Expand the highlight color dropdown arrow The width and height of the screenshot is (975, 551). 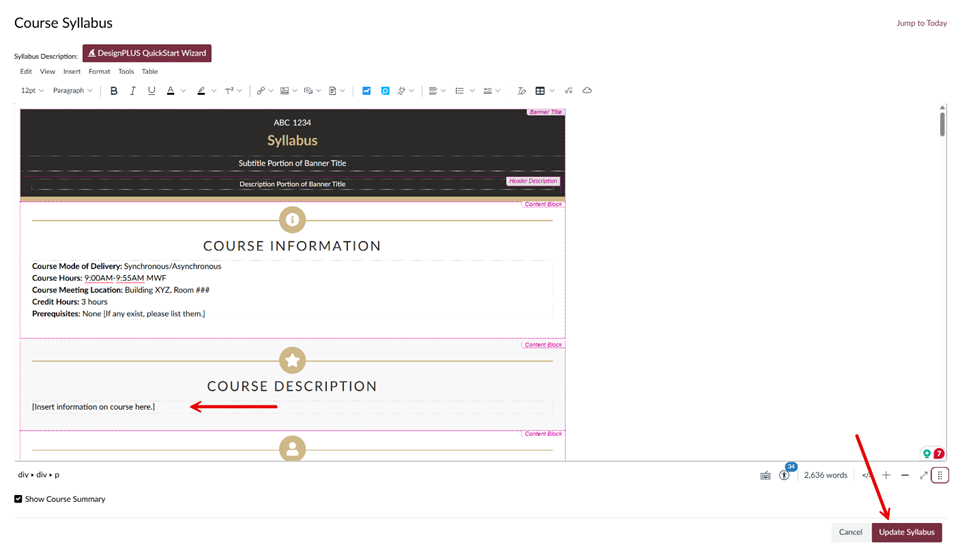coord(214,91)
